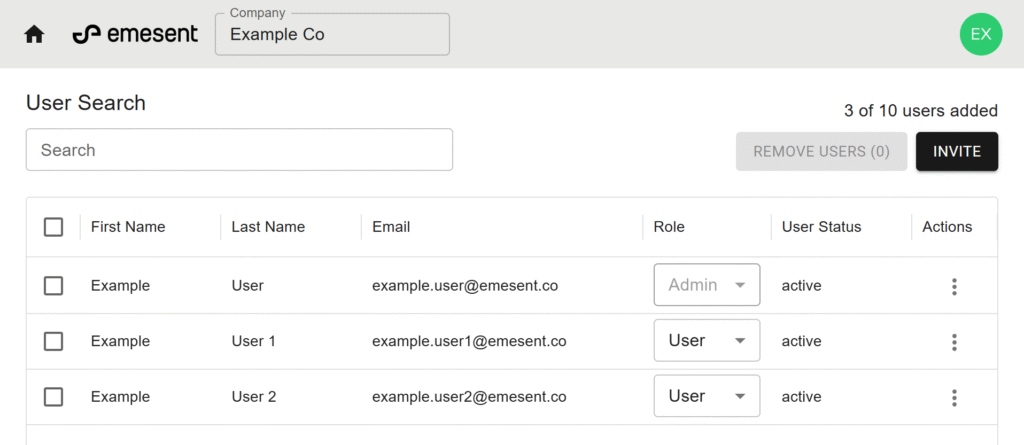
Task: Click in the User Search field
Action: pyautogui.click(x=239, y=150)
